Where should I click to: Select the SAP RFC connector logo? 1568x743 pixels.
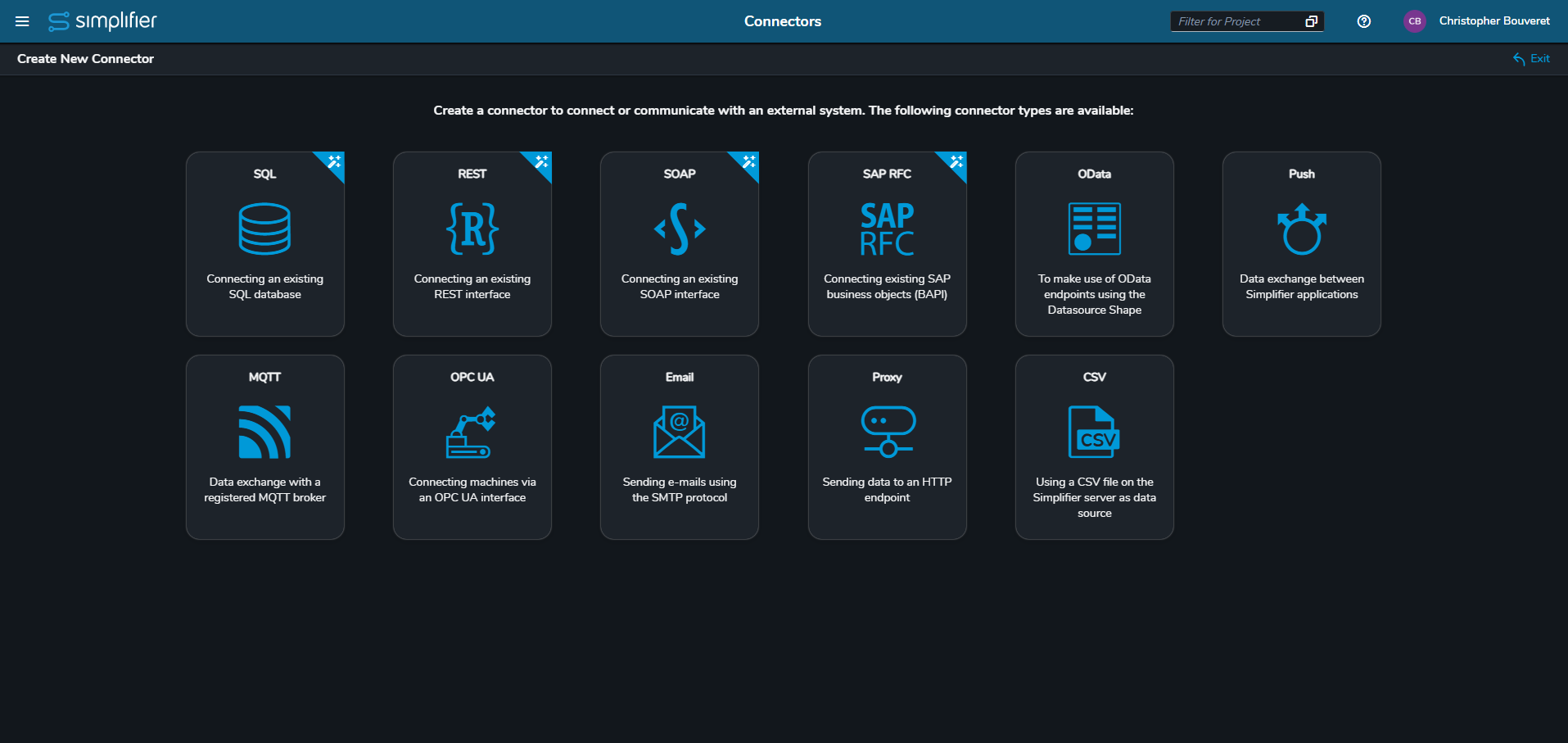(x=887, y=229)
